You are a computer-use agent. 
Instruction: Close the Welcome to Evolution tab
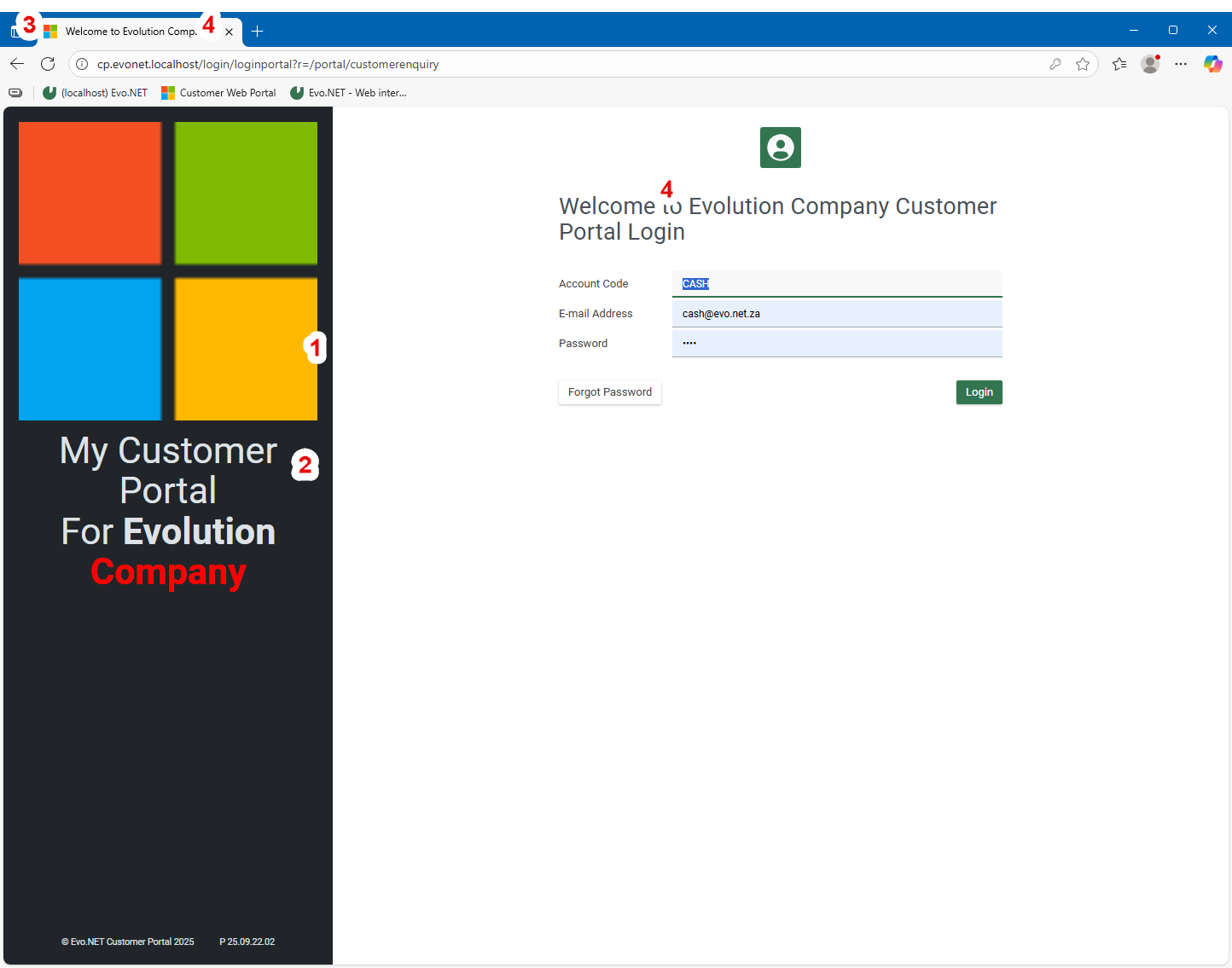[229, 32]
